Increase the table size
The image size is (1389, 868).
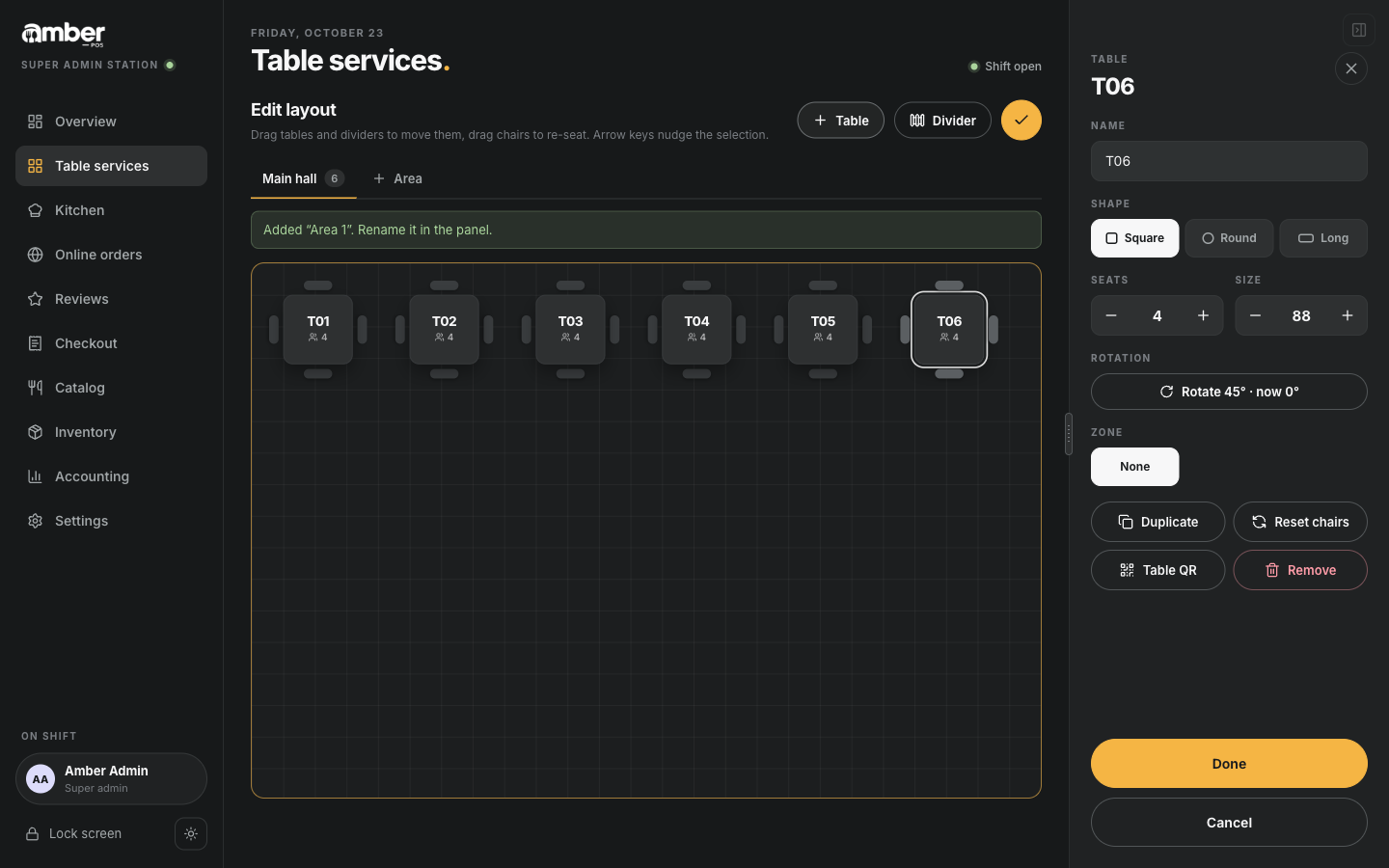point(1348,315)
